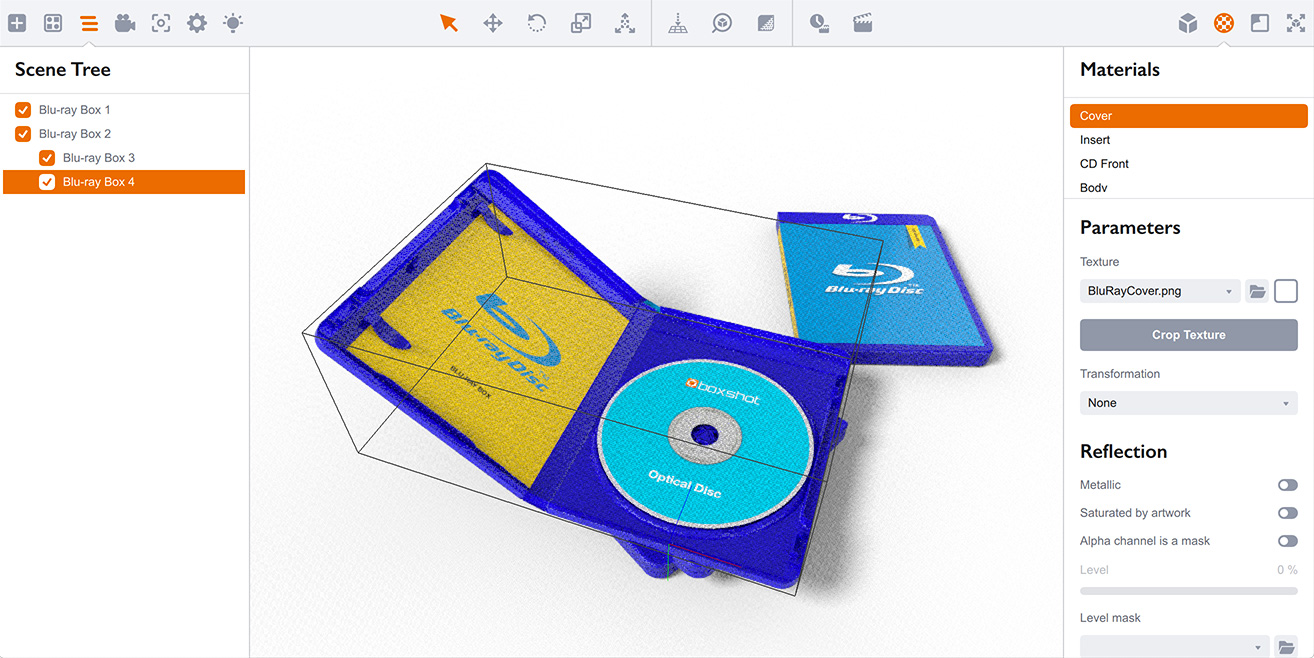This screenshot has width=1314, height=658.
Task: Open the Materials checkered sphere icon
Action: [x=1224, y=23]
